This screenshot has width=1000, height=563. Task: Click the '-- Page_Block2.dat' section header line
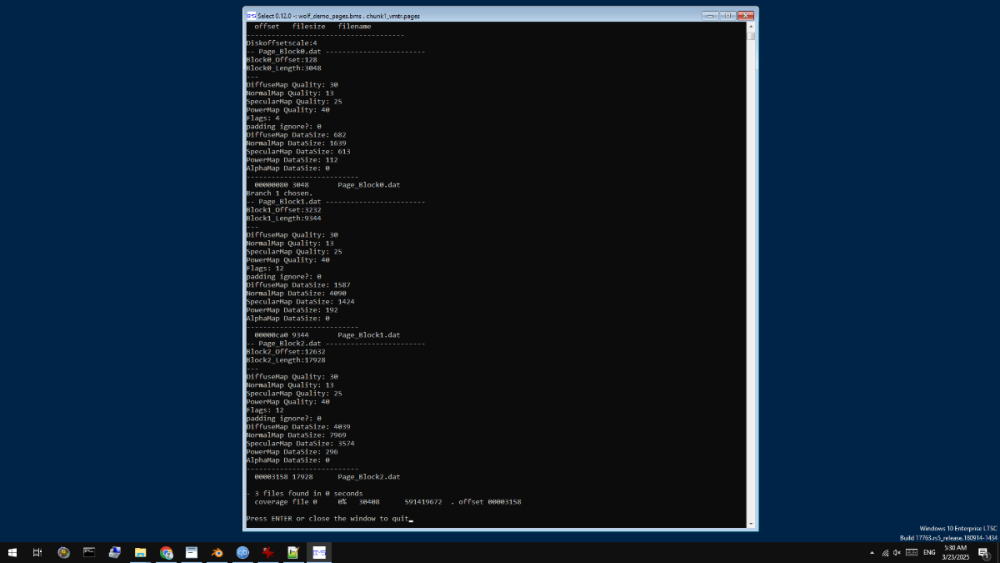(x=335, y=343)
